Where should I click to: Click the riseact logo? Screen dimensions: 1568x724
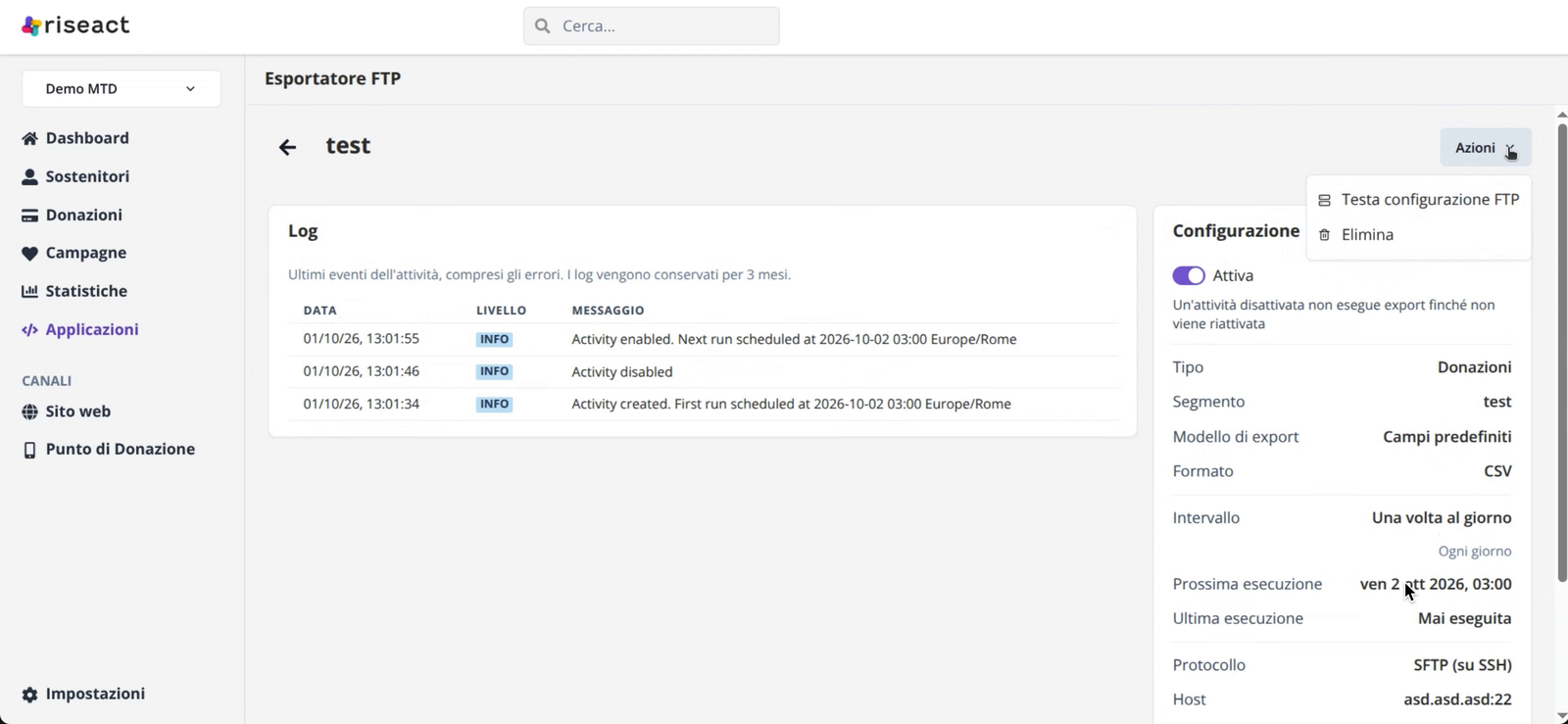75,25
